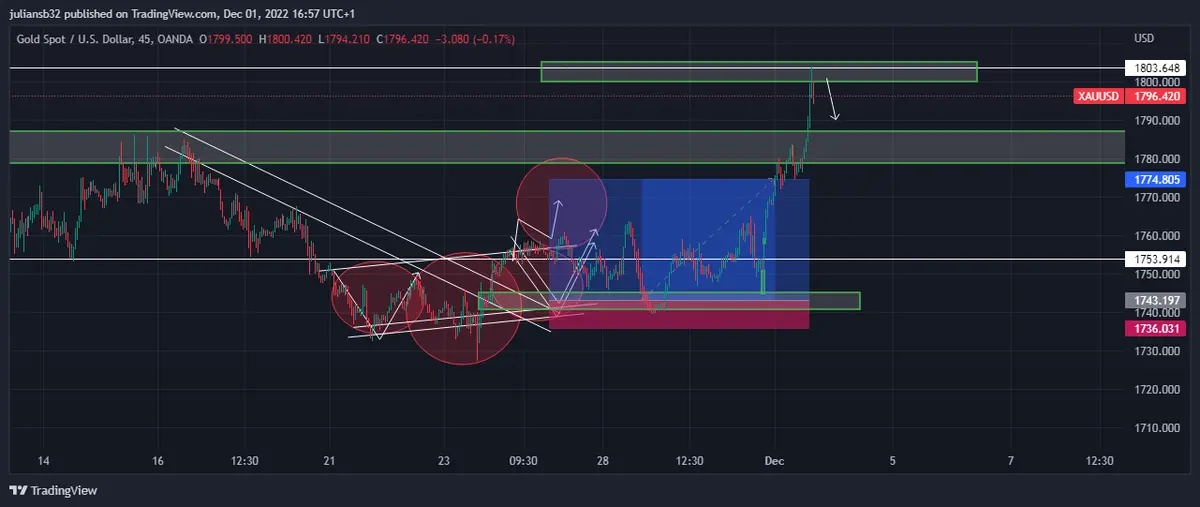Viewport: 1200px width, 507px height.
Task: Select the pink stop-loss zone below blue box
Action: click(680, 318)
